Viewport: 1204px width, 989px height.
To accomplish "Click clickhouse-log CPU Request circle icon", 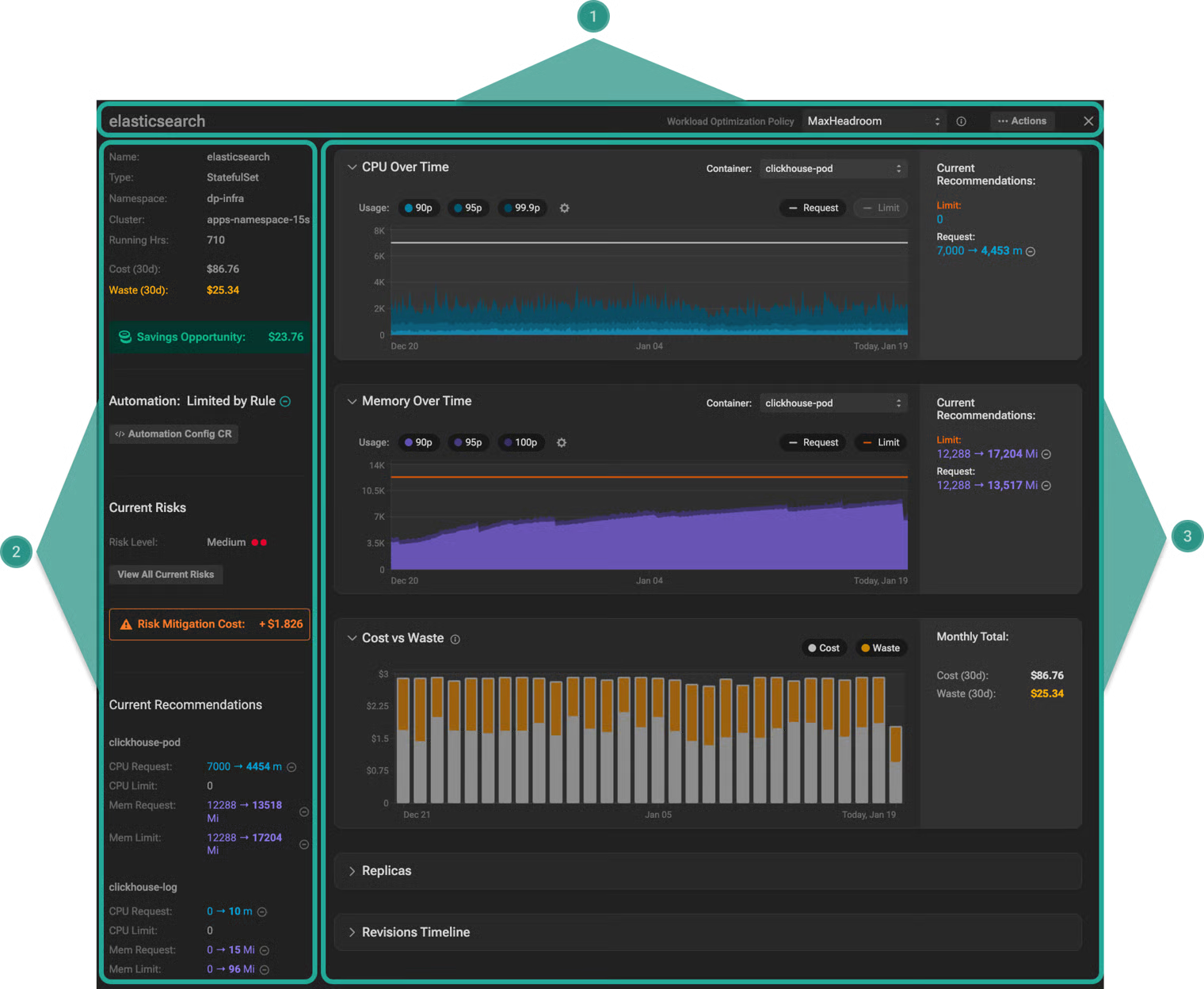I will [x=262, y=912].
